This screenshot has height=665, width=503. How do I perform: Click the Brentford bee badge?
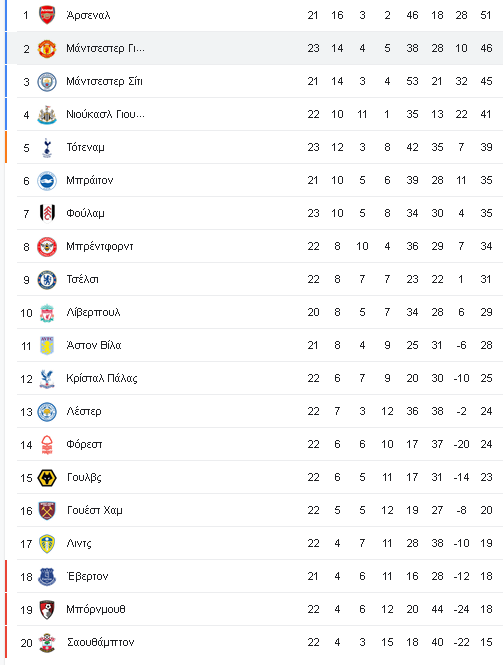point(47,246)
